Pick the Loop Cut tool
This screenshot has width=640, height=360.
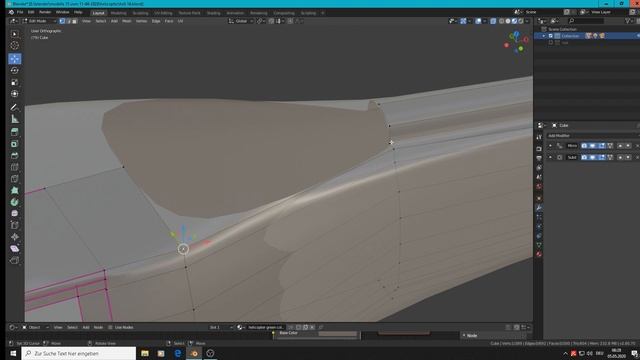(15, 167)
